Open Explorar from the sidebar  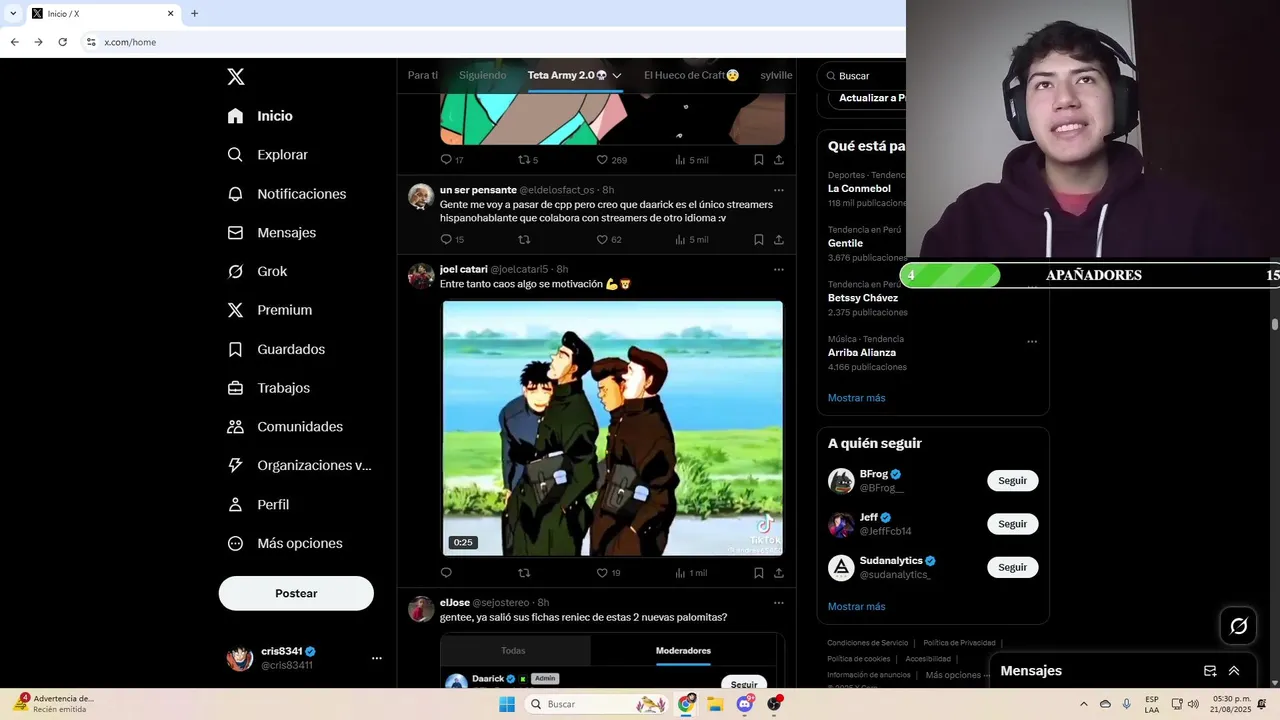coord(267,155)
